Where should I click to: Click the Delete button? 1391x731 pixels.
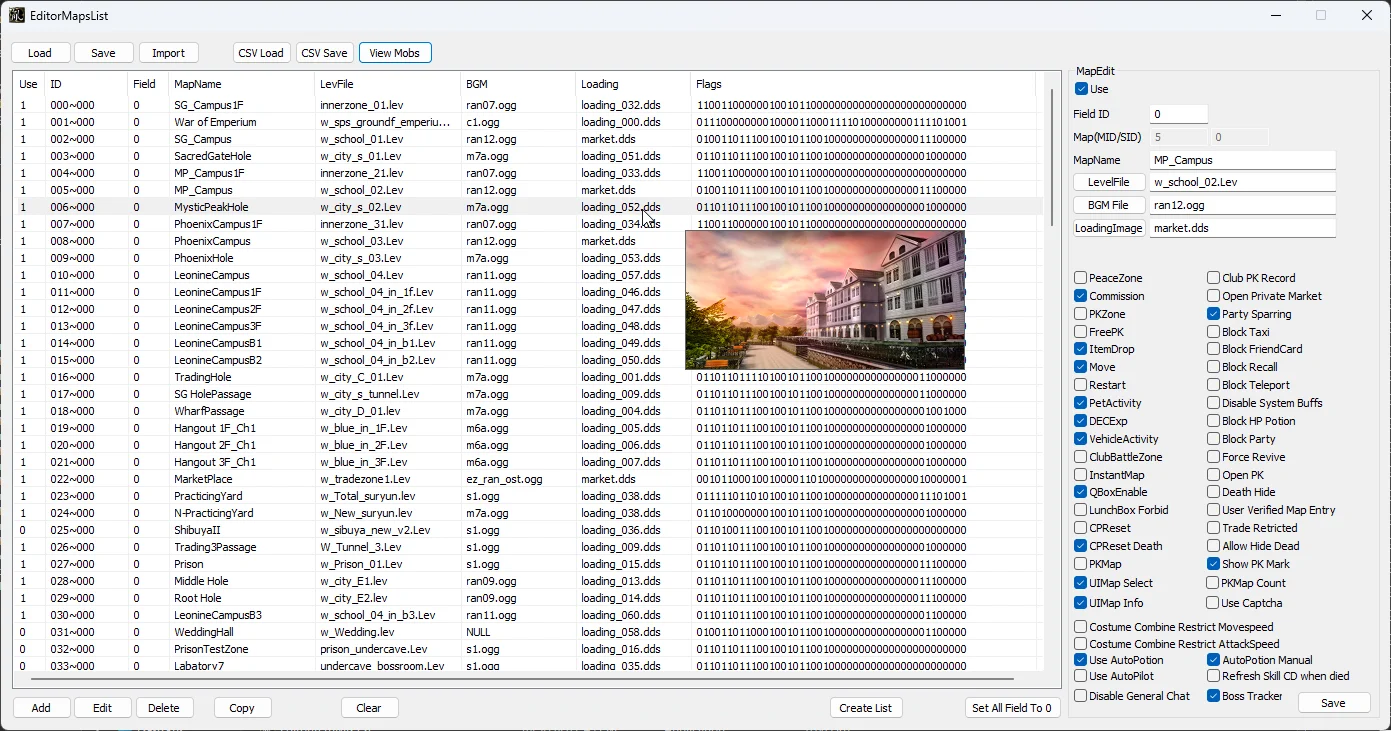point(164,708)
